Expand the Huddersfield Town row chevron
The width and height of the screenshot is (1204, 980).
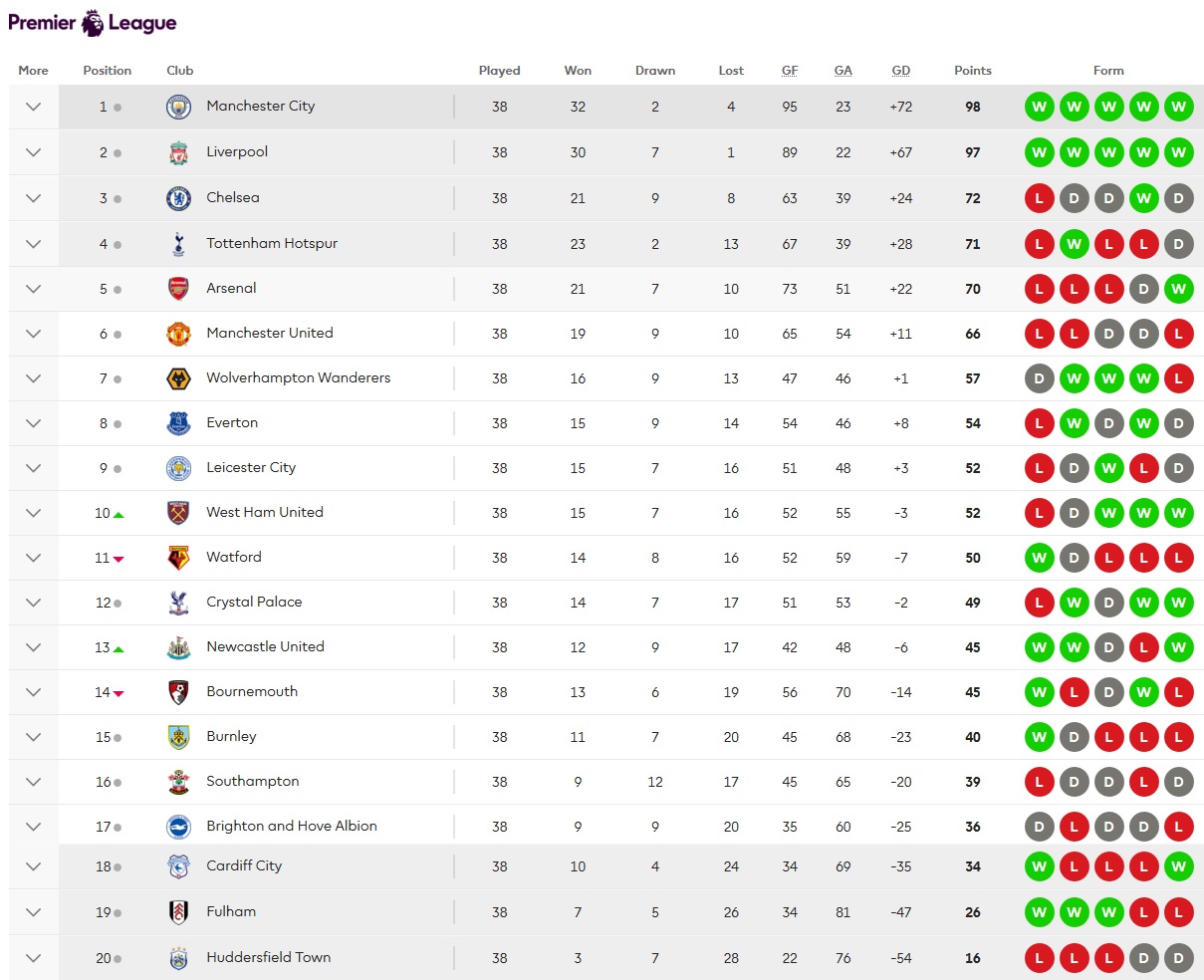33,958
